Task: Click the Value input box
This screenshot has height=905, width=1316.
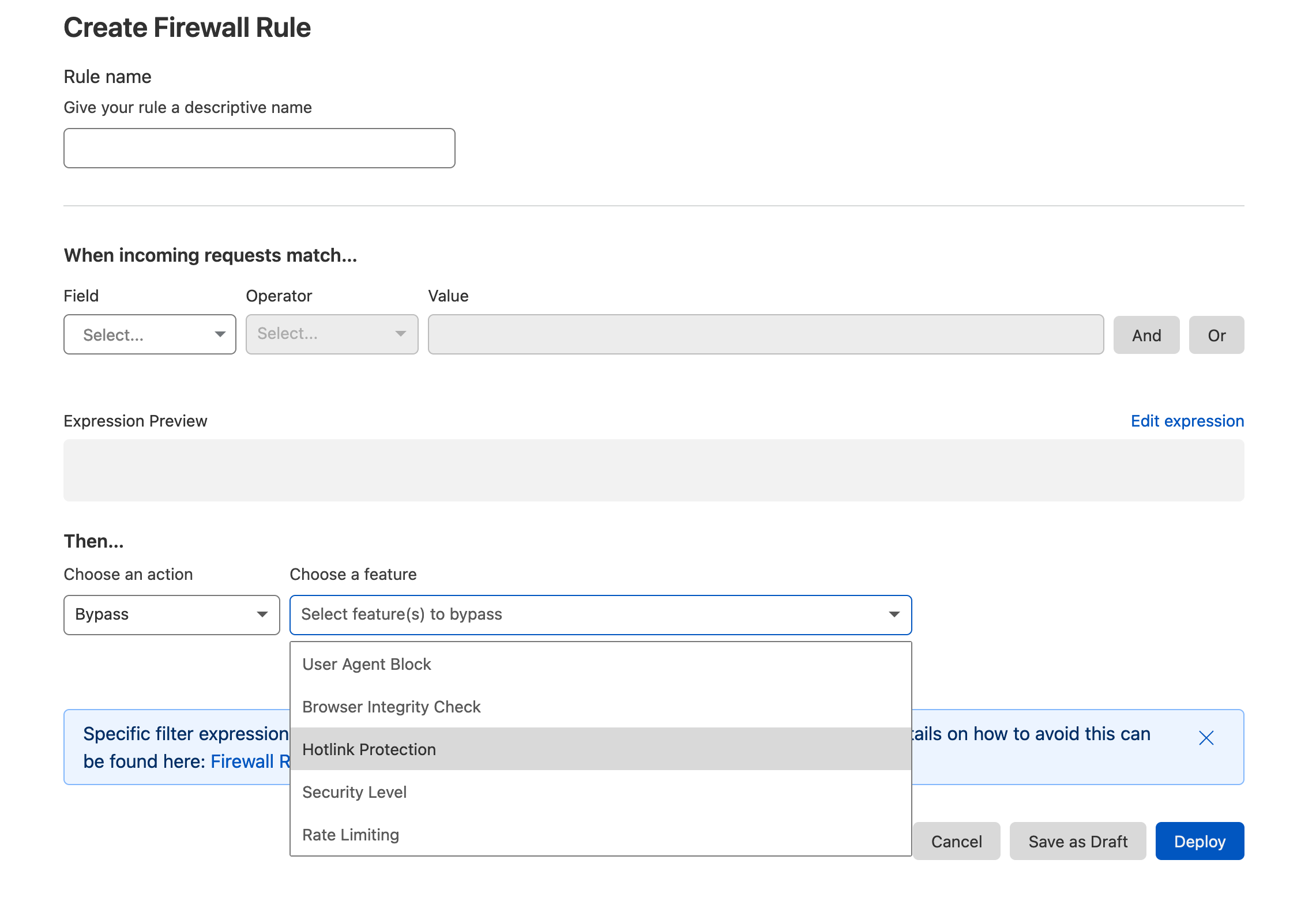Action: [765, 334]
